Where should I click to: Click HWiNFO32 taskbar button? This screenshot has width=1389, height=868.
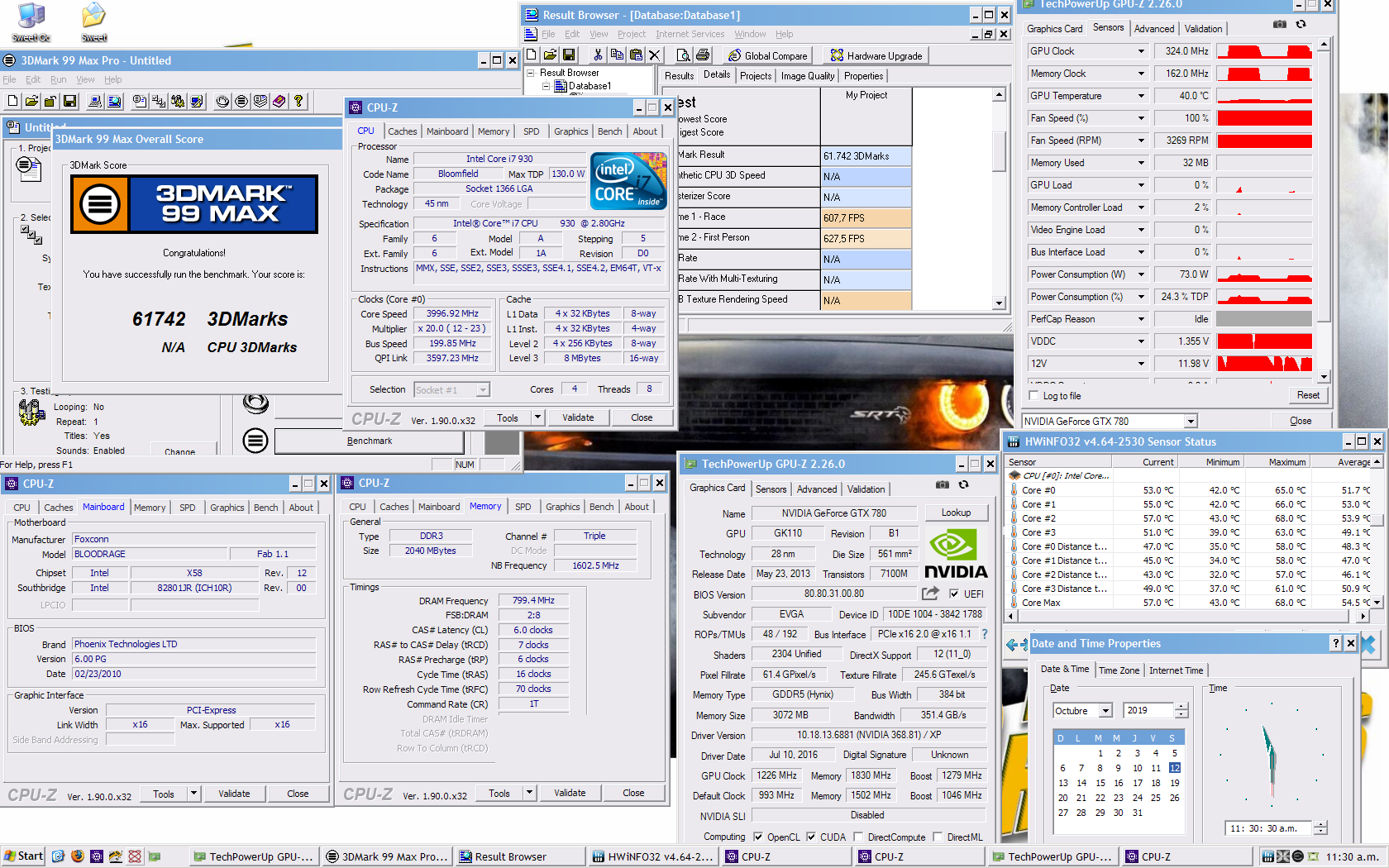click(653, 856)
